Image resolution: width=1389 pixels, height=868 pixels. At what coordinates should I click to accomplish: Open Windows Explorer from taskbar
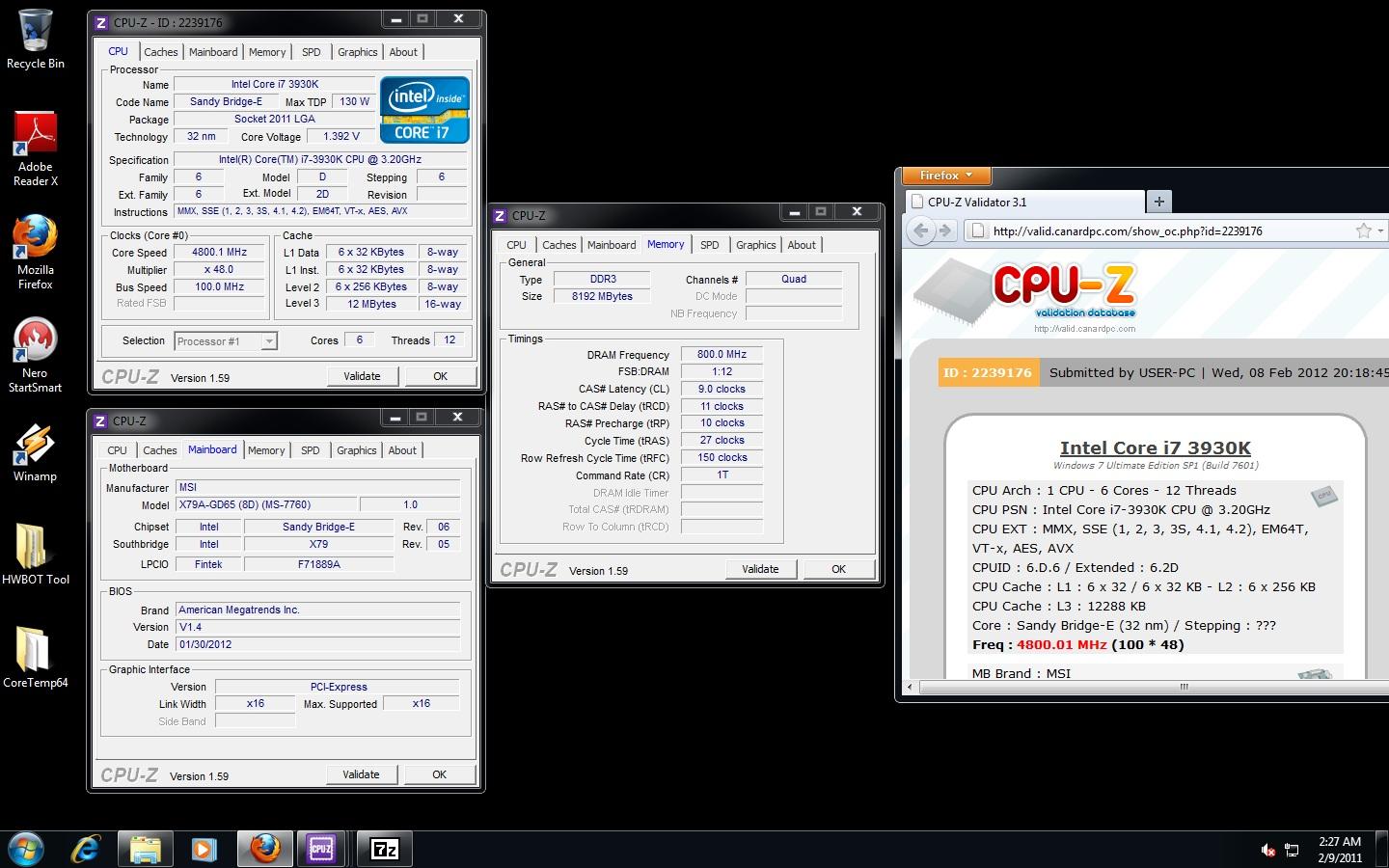point(146,849)
